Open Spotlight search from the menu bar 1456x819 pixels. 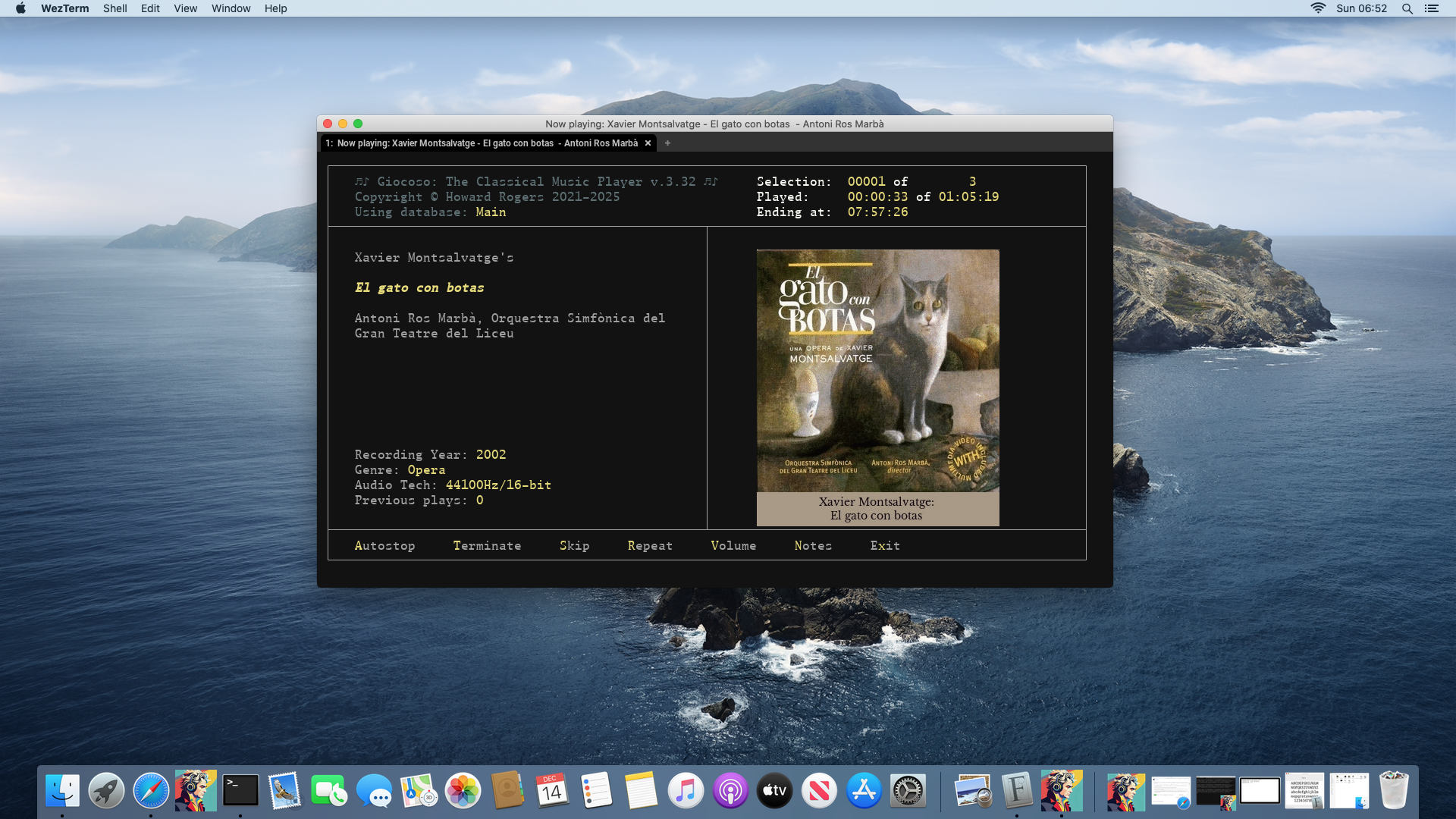pyautogui.click(x=1407, y=8)
